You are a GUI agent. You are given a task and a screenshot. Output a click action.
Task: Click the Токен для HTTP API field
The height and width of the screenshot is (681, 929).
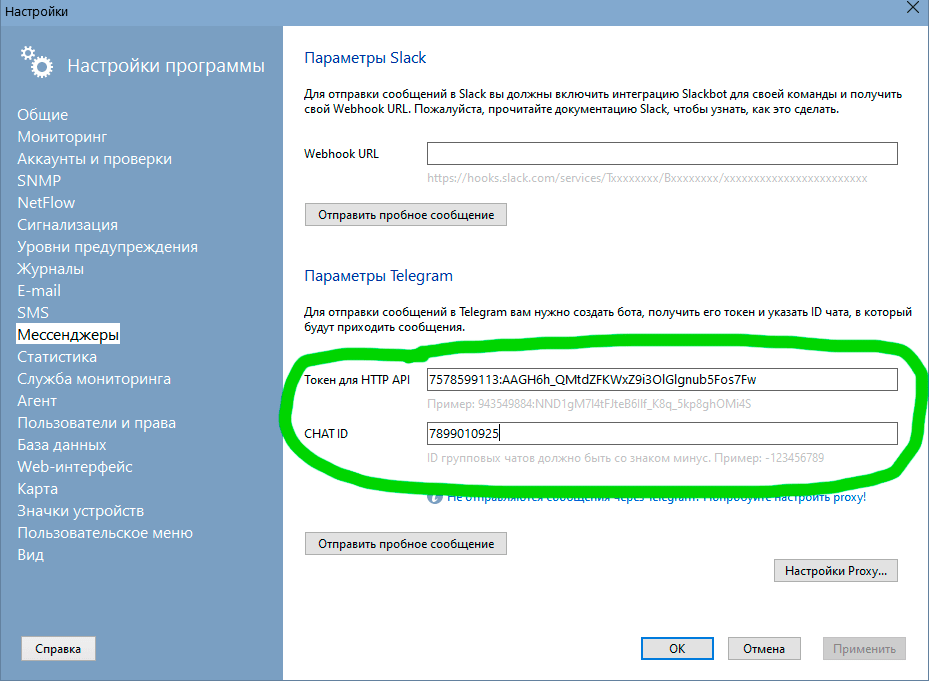point(662,379)
